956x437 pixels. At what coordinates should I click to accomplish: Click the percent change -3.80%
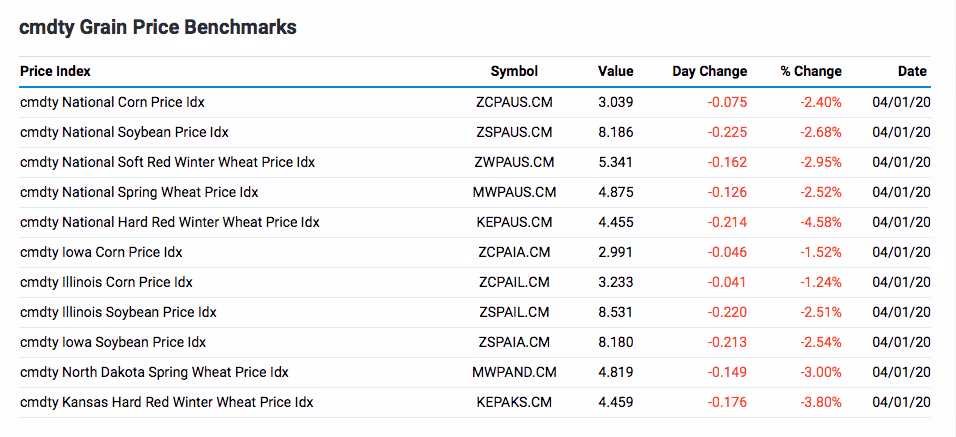821,402
